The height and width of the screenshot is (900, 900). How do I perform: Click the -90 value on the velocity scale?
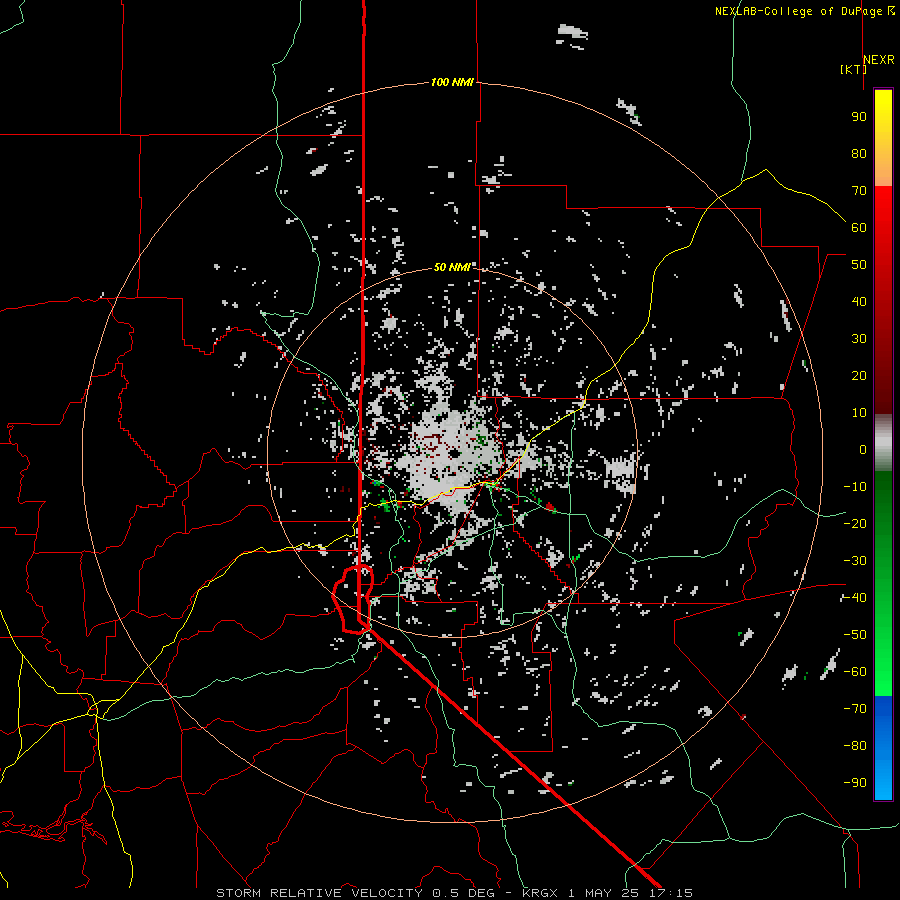pos(855,783)
